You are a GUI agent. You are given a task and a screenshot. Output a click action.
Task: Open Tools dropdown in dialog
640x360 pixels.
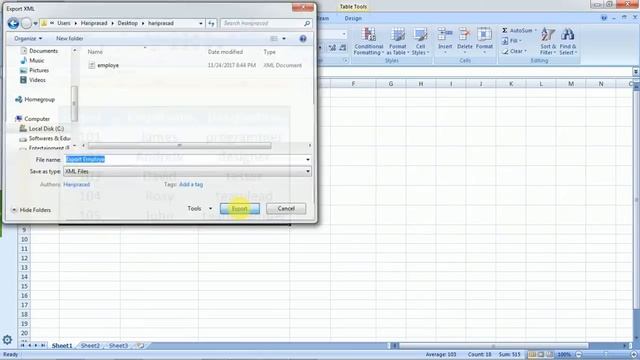[199, 209]
